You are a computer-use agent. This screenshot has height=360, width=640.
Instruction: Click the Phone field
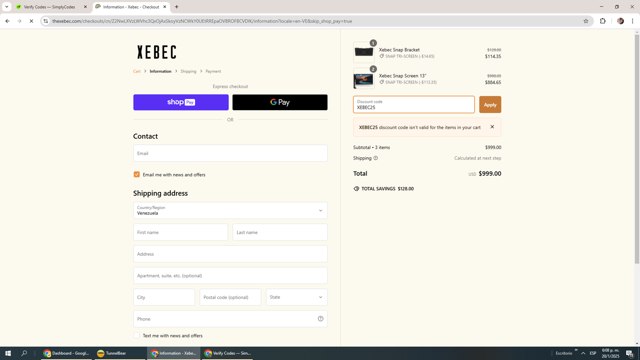230,319
